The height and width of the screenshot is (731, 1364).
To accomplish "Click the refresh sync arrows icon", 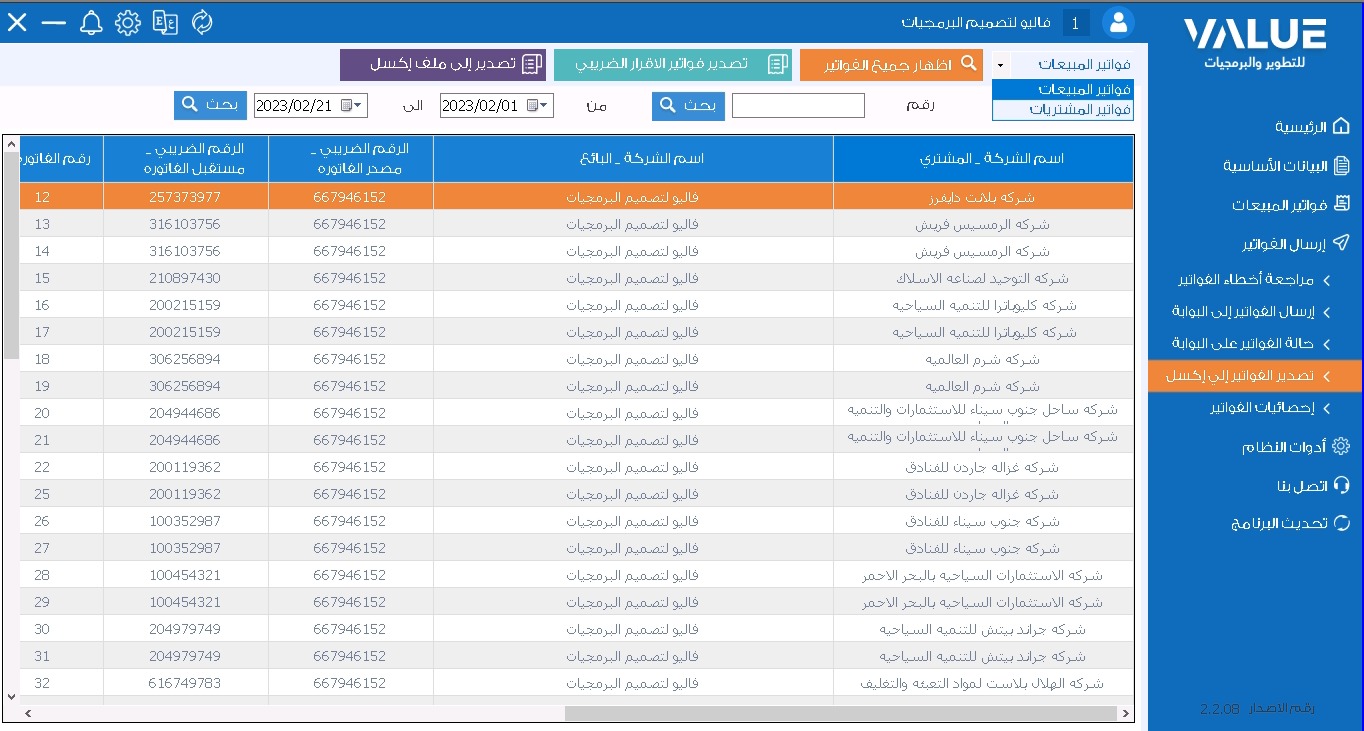I will tap(202, 22).
